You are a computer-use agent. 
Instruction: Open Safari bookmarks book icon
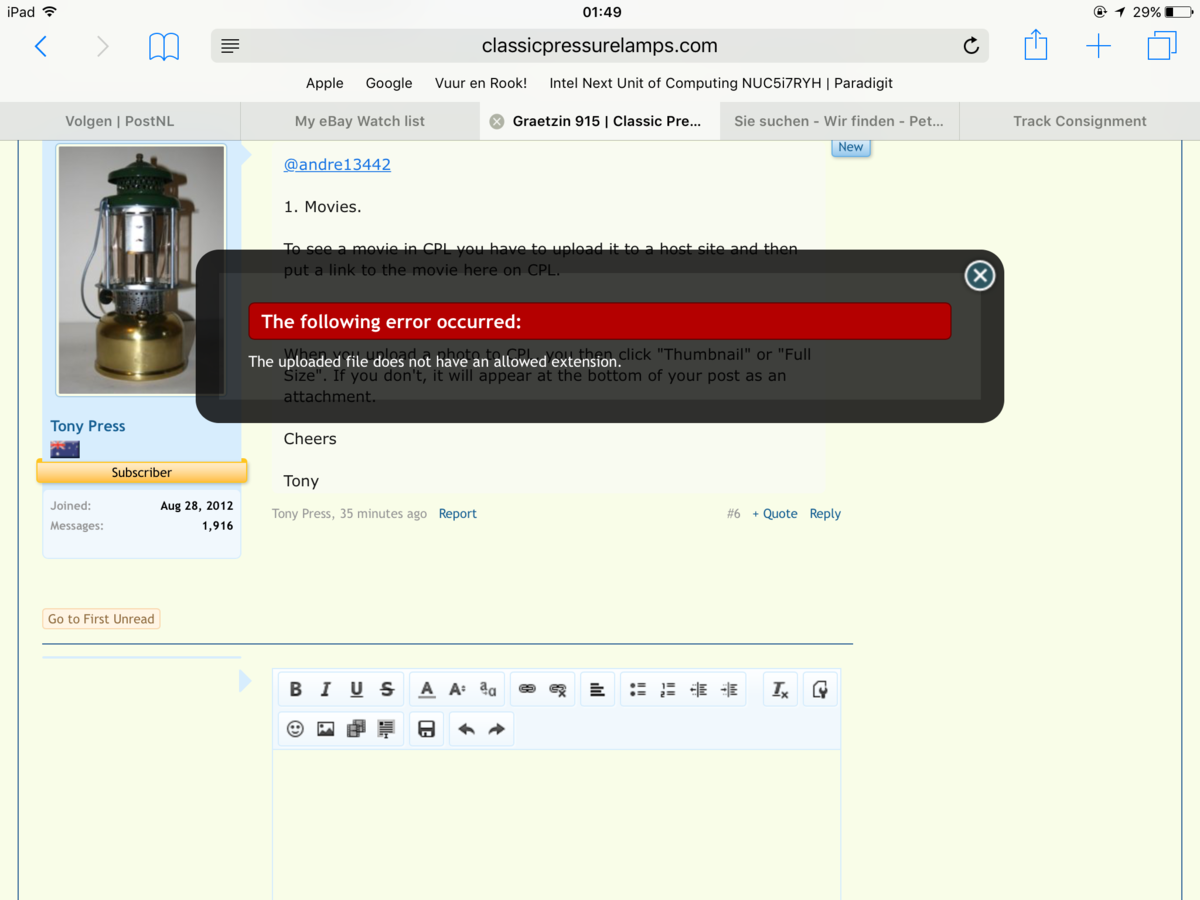point(164,46)
